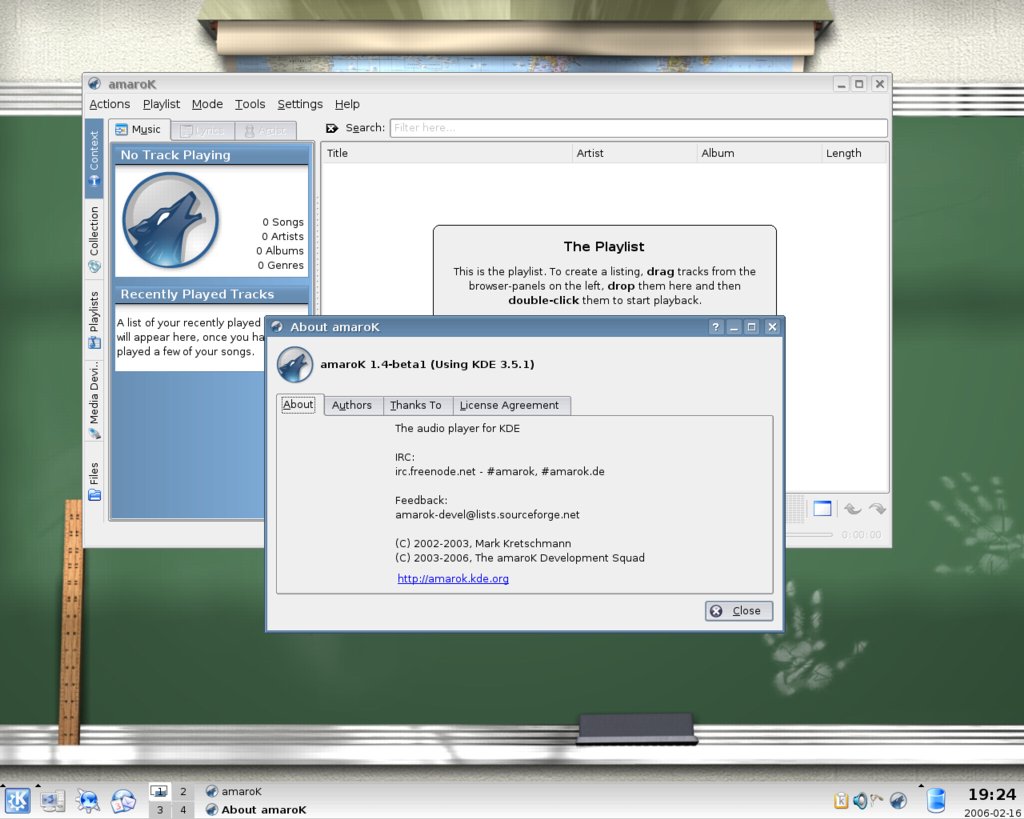Click the player window toggle icon in amaroK toolbar
The image size is (1024, 819).
click(822, 509)
